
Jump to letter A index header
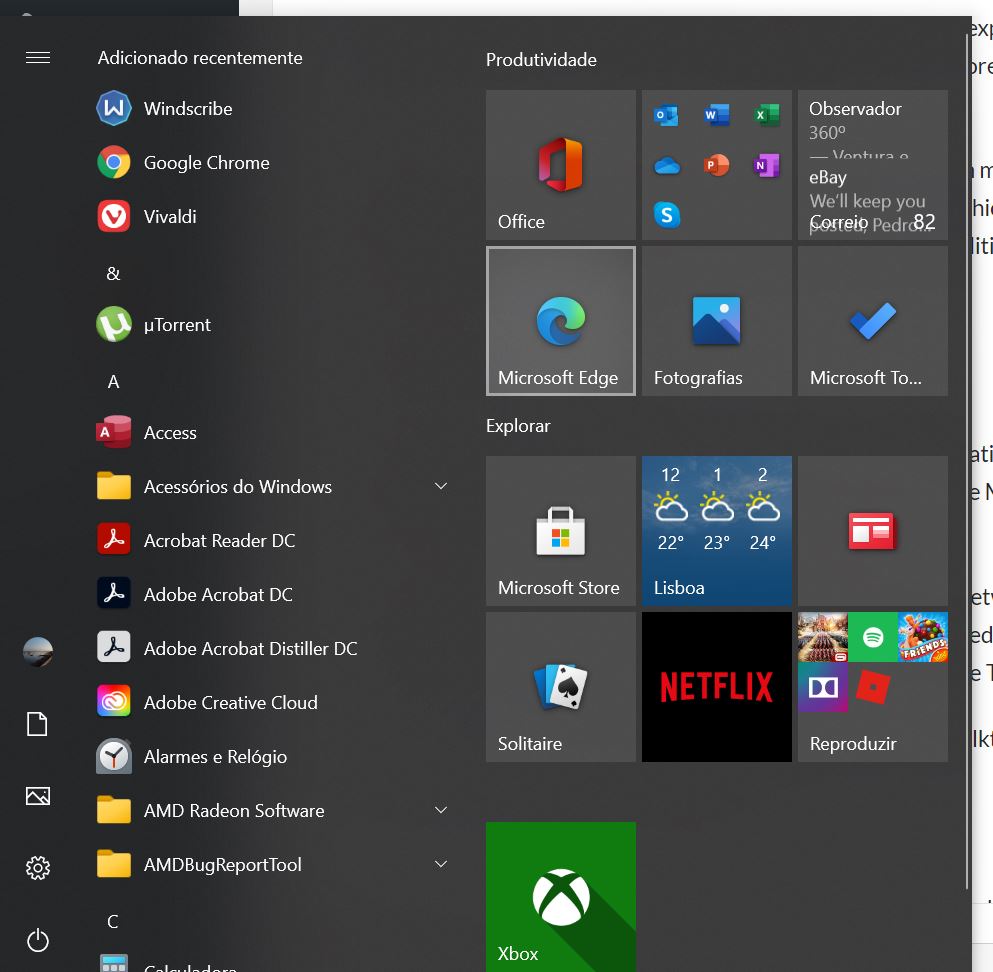(x=113, y=382)
